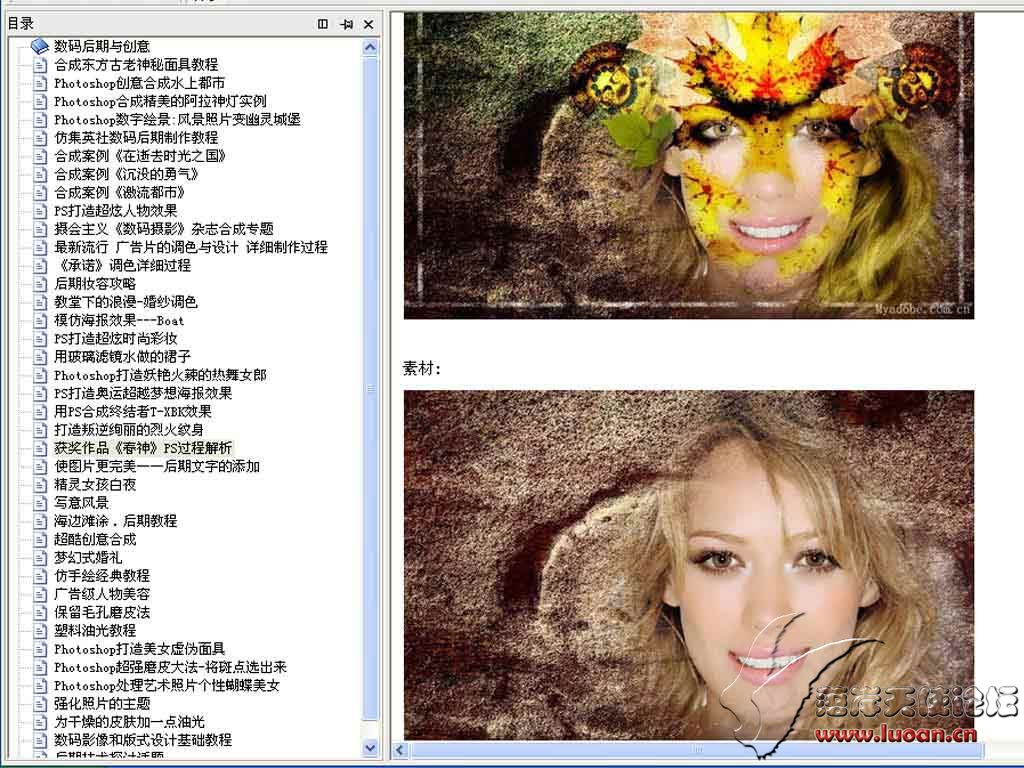
Task: Open 摄会主义《数码摄影》杂志合成专题
Action: pyautogui.click(x=164, y=229)
